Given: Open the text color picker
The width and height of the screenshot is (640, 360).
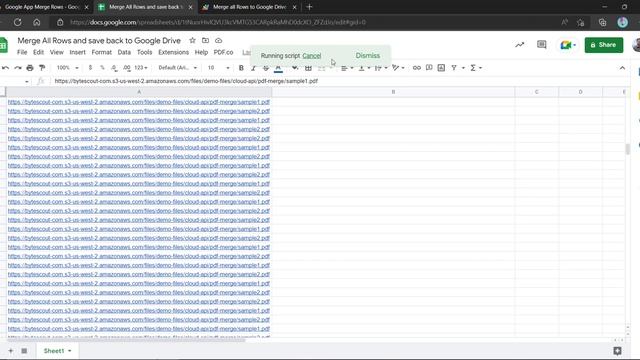Looking at the screenshot, I should coord(278,68).
